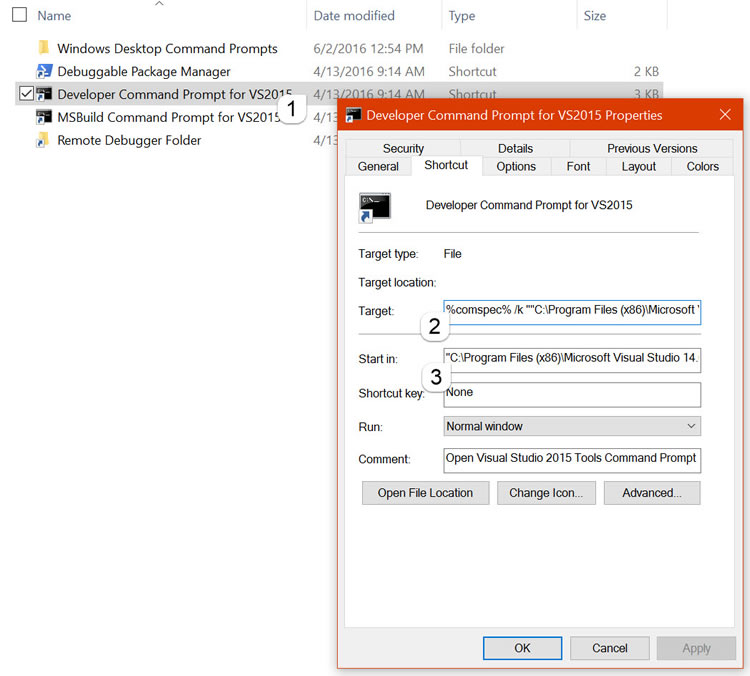Click the Shortcut type in Debuggable Package Manager row

[x=472, y=71]
